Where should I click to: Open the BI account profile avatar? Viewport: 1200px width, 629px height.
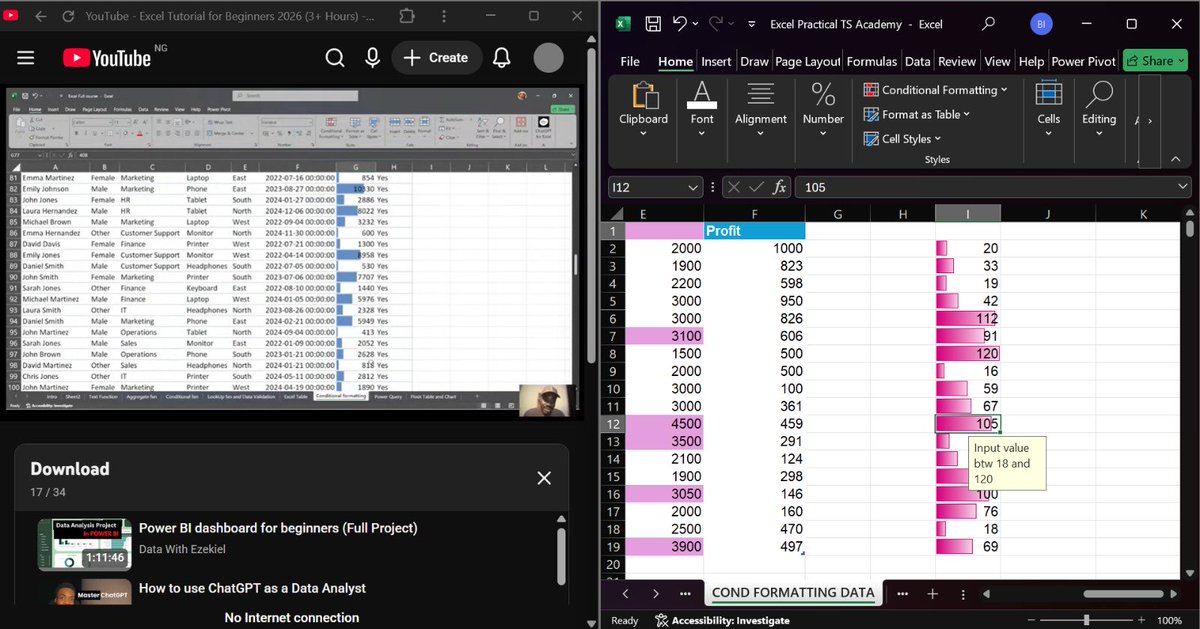pos(1041,23)
